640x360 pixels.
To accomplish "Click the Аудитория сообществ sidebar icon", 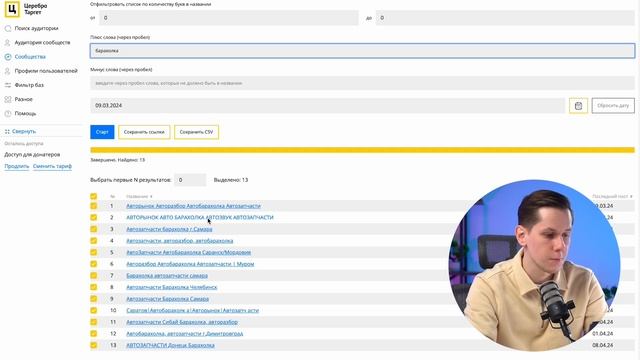I will pyautogui.click(x=8, y=42).
